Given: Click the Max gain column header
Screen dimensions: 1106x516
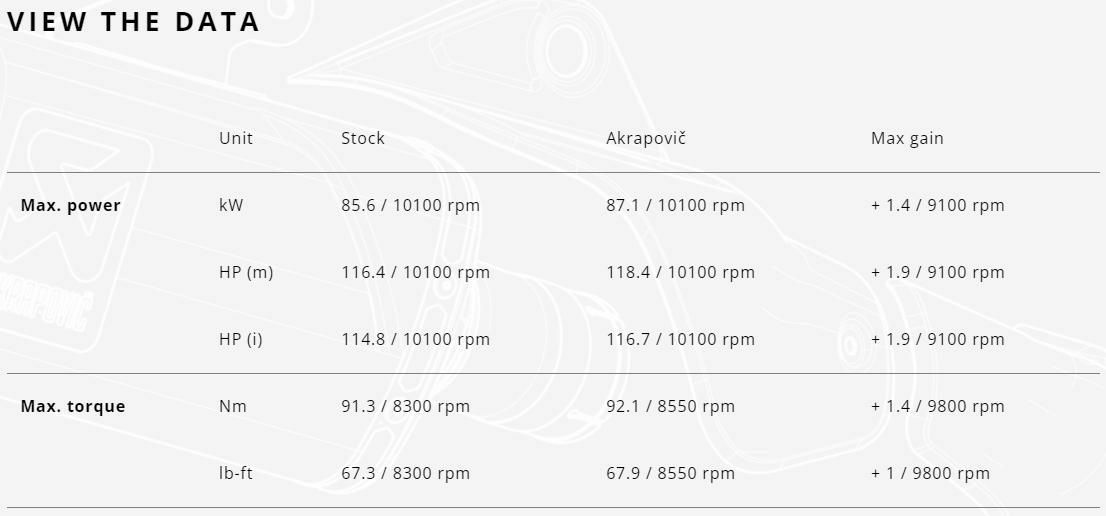Looking at the screenshot, I should click(x=907, y=138).
